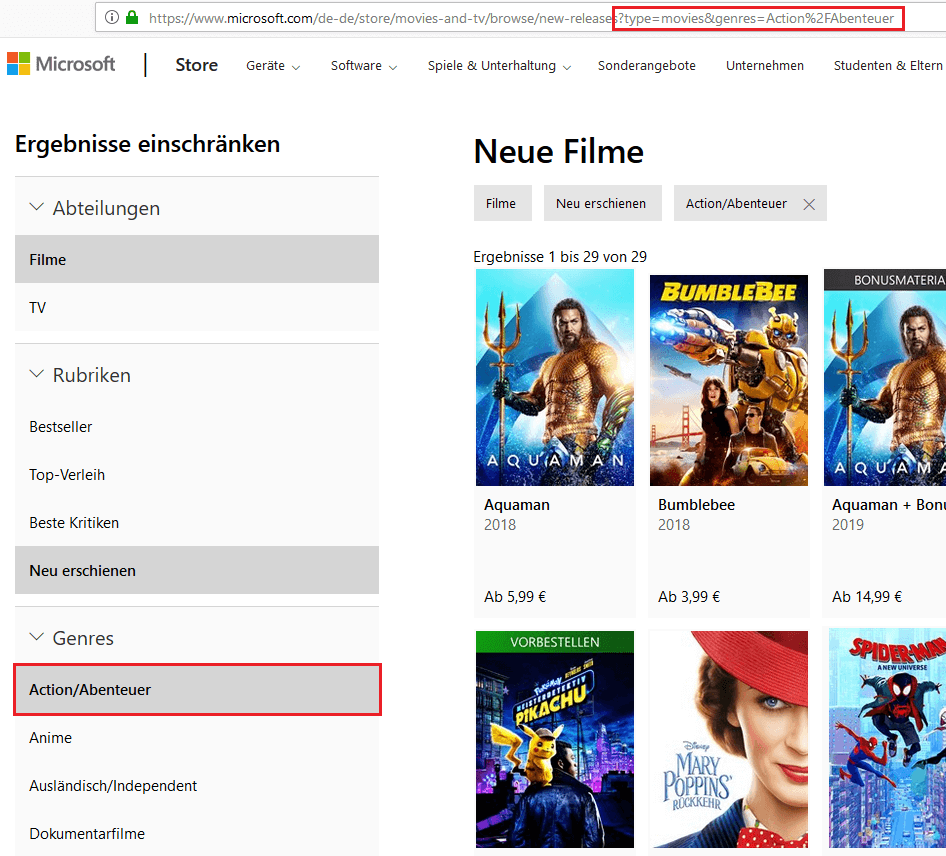Select the Filme department filter
The height and width of the screenshot is (856, 946).
coord(197,259)
